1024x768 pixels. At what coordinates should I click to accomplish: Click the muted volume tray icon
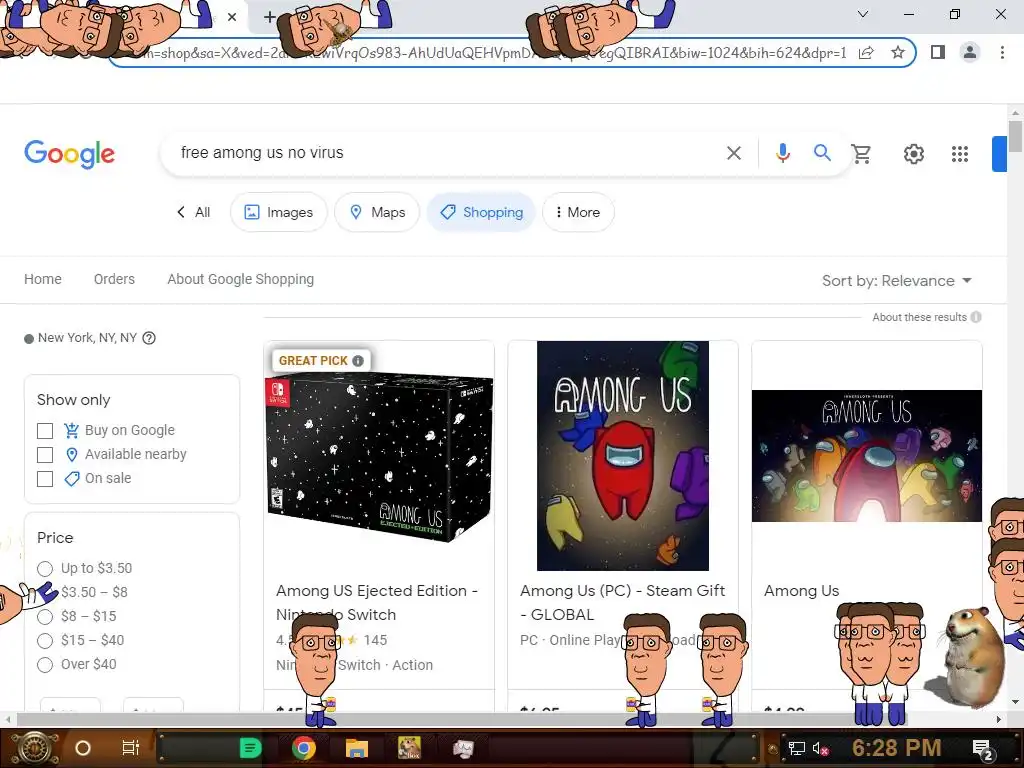pyautogui.click(x=821, y=749)
